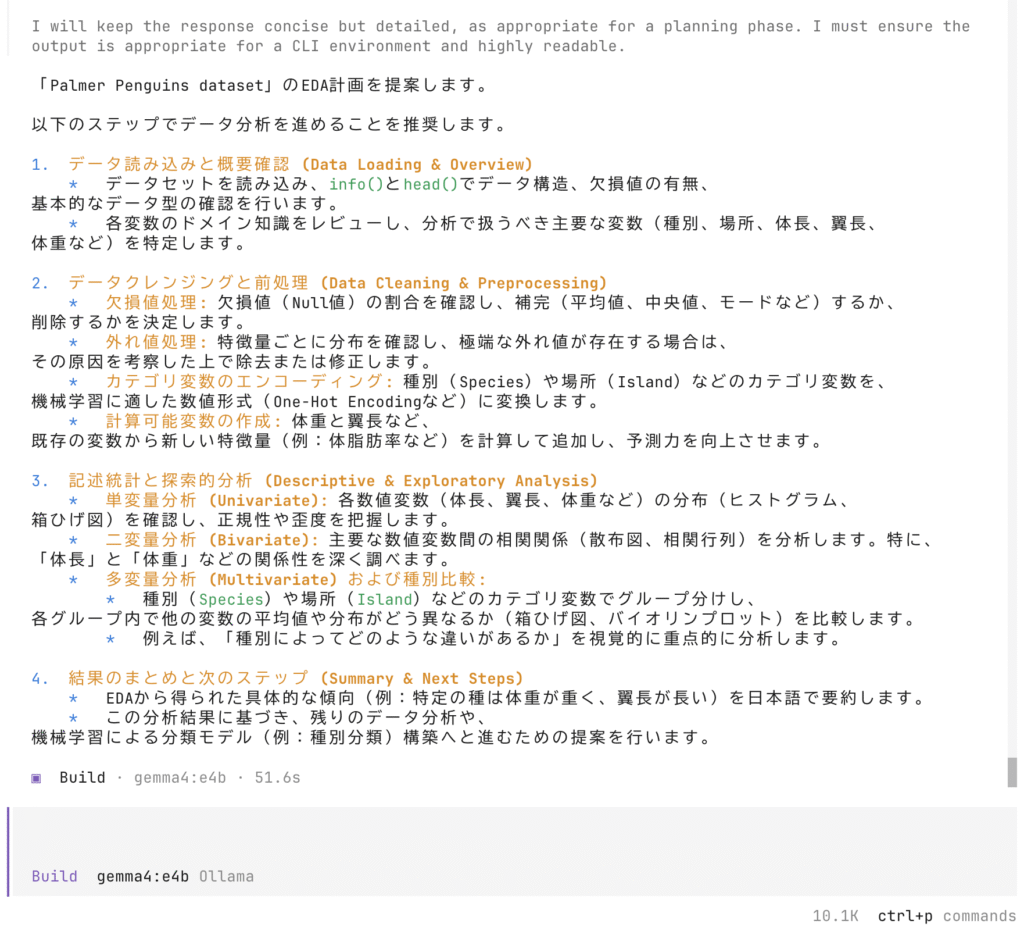Click the green Island keyword
The height and width of the screenshot is (935, 1024).
385,599
